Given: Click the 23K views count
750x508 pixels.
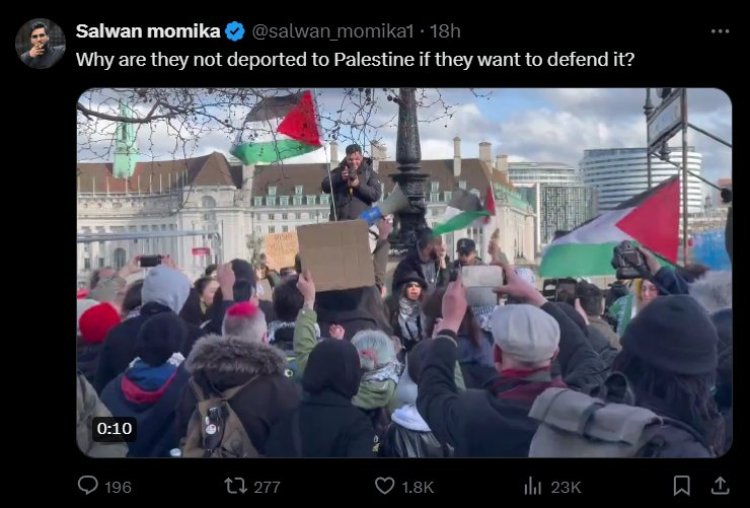Looking at the screenshot, I should (x=566, y=487).
